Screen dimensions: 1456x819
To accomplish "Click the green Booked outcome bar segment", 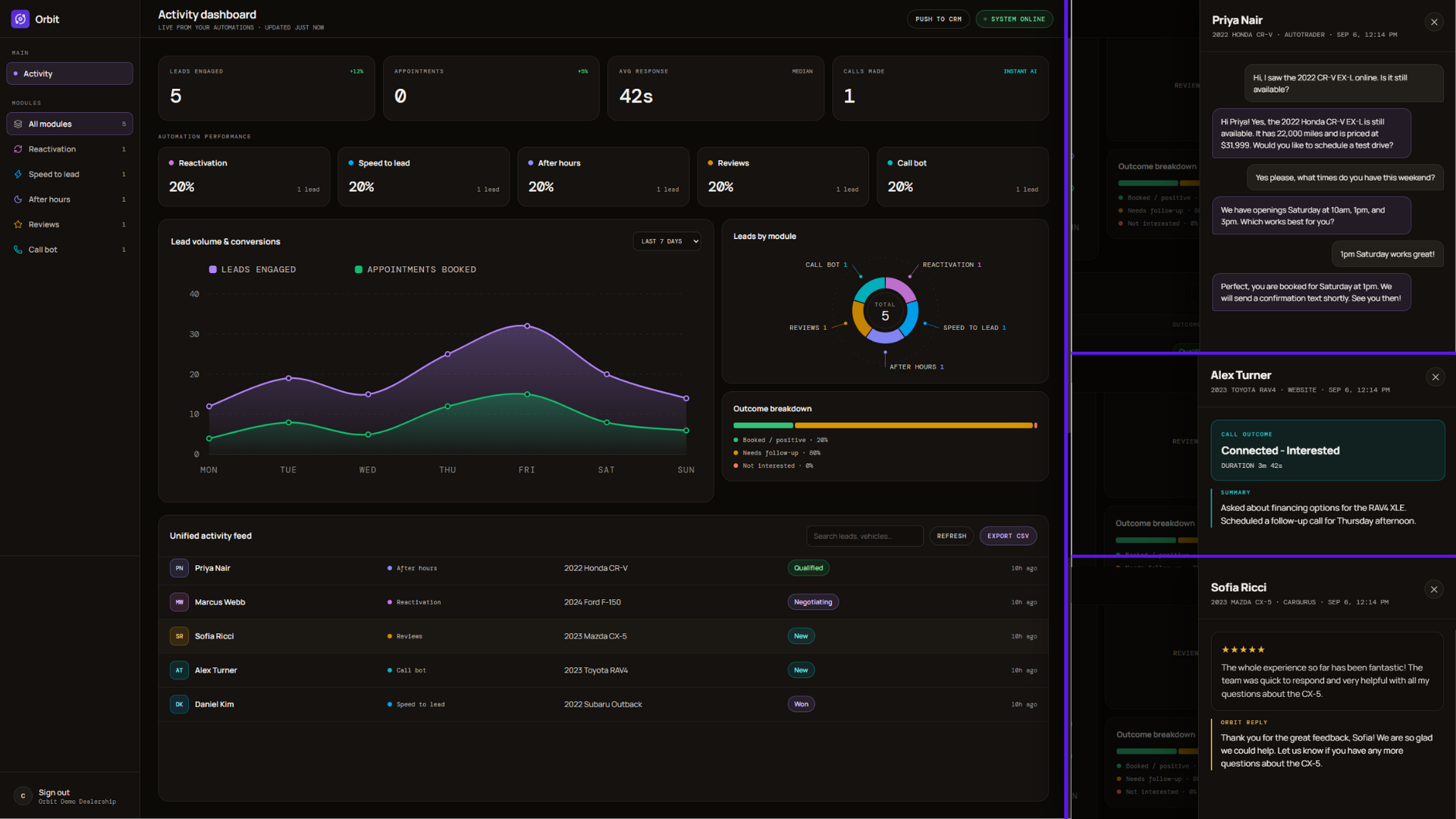I will click(763, 425).
